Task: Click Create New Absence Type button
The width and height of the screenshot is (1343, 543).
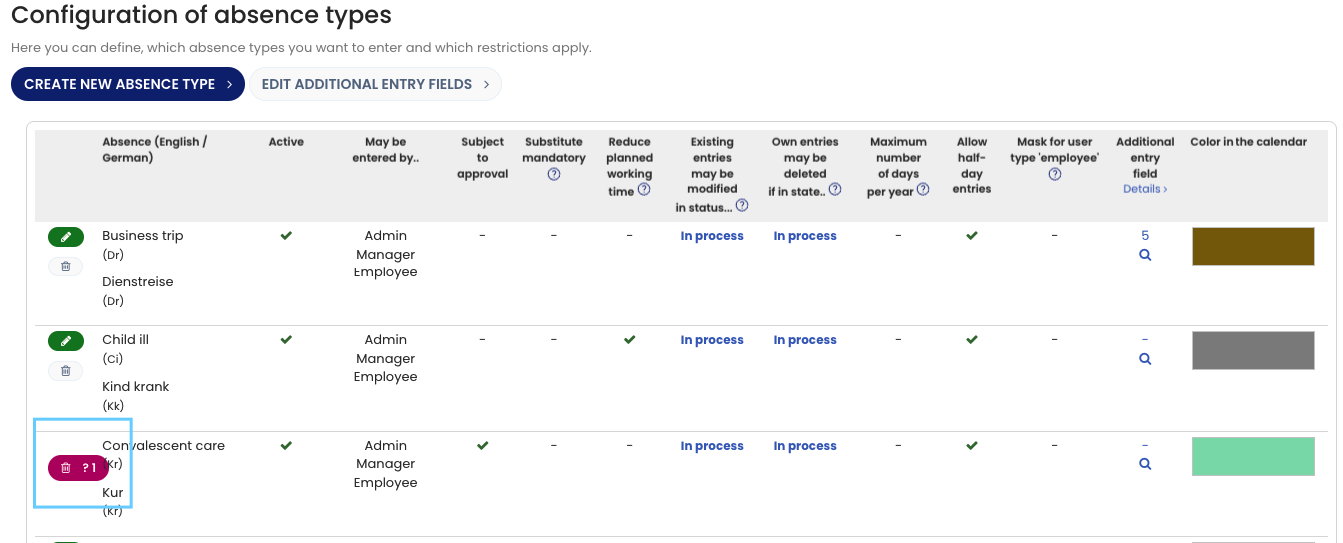Action: tap(128, 85)
